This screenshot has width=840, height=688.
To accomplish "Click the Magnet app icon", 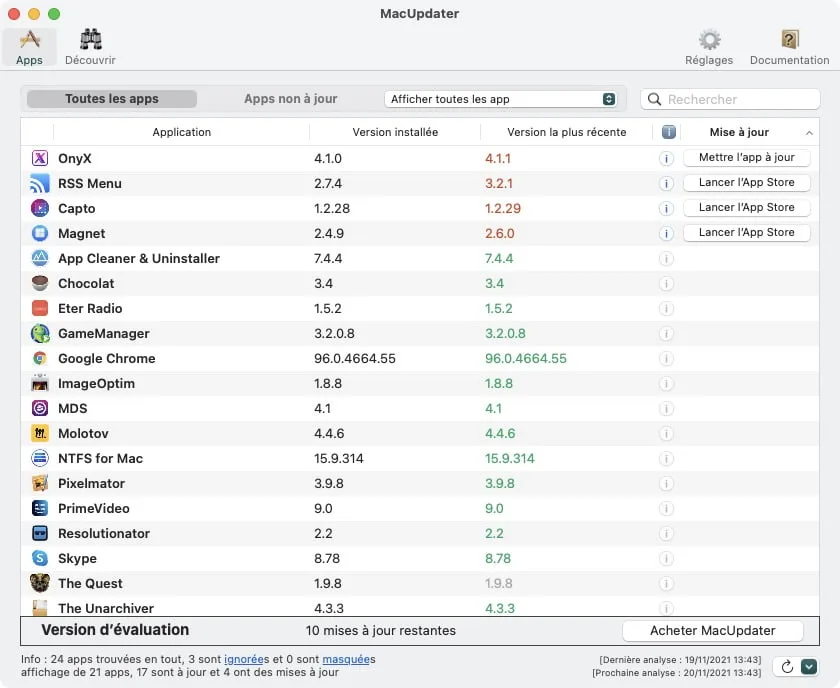I will click(x=40, y=233).
